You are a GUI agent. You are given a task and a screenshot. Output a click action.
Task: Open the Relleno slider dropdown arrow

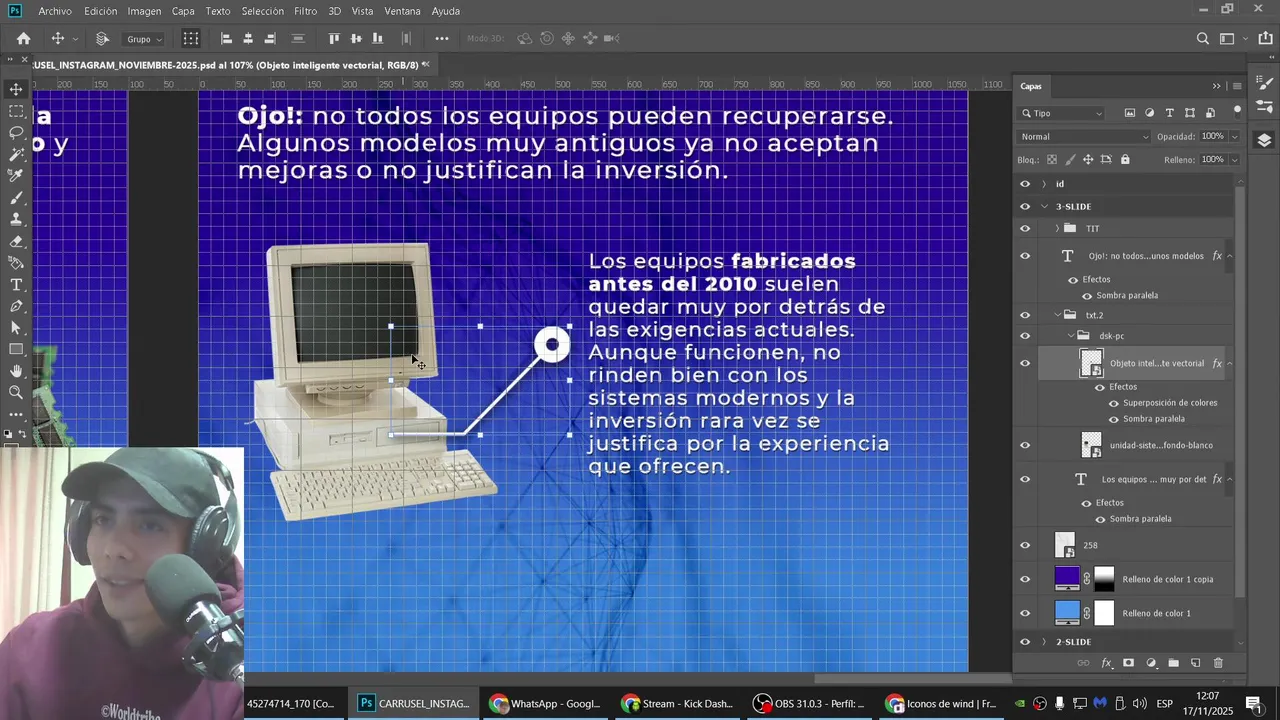pos(1234,160)
